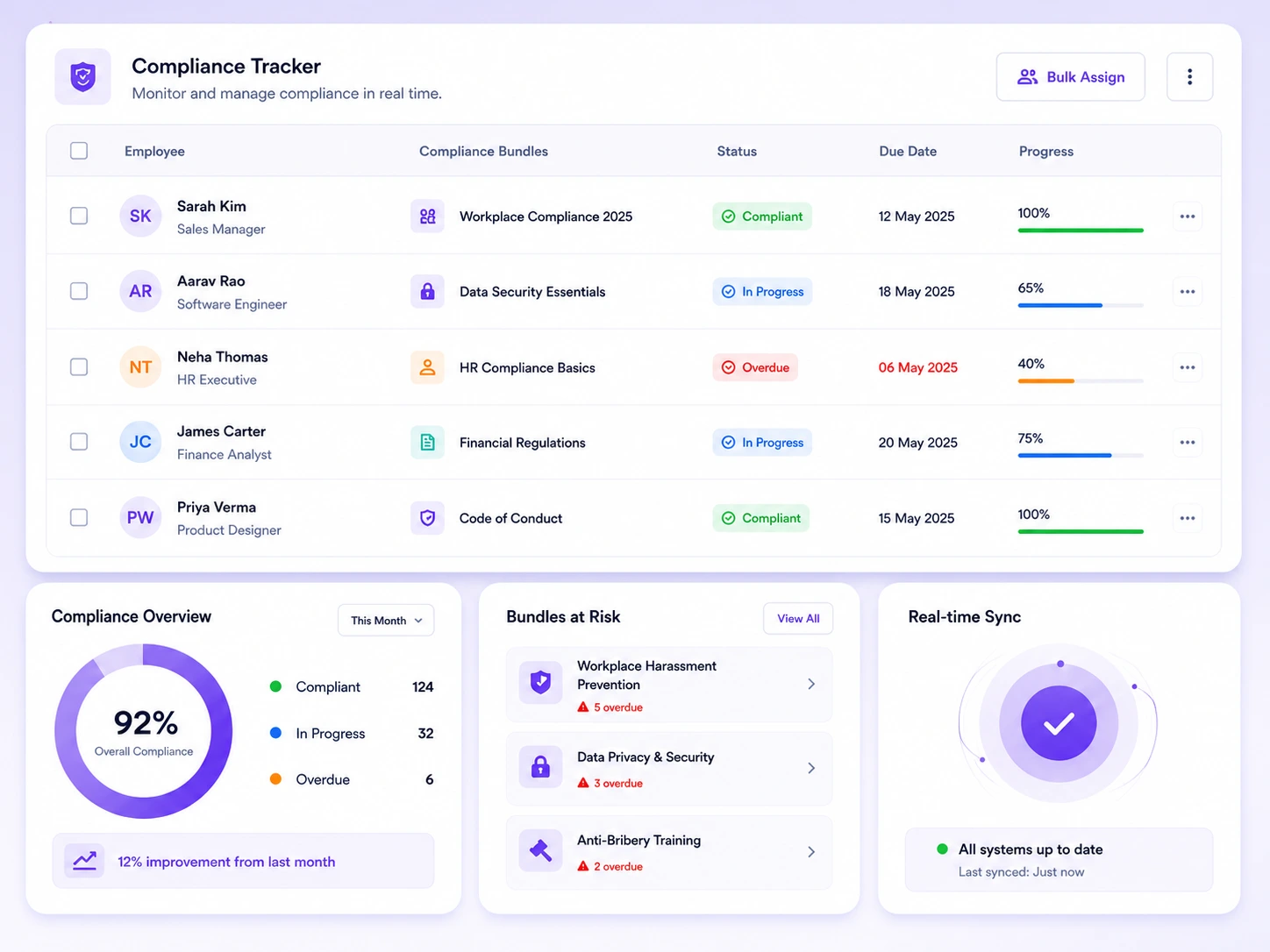Click the NT avatar for Neha Thomas

tap(140, 367)
